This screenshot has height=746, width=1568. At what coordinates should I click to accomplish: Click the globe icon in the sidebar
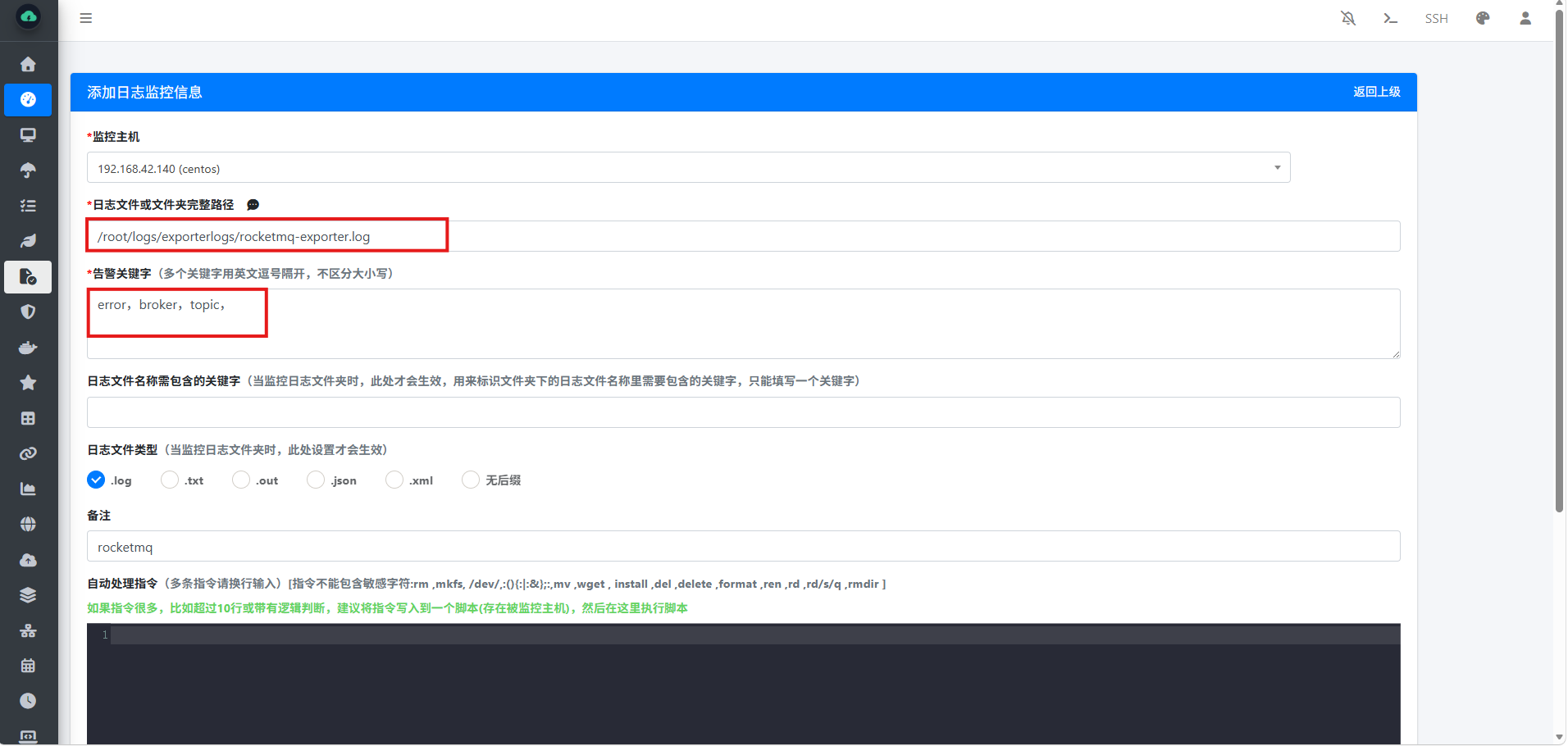[28, 524]
